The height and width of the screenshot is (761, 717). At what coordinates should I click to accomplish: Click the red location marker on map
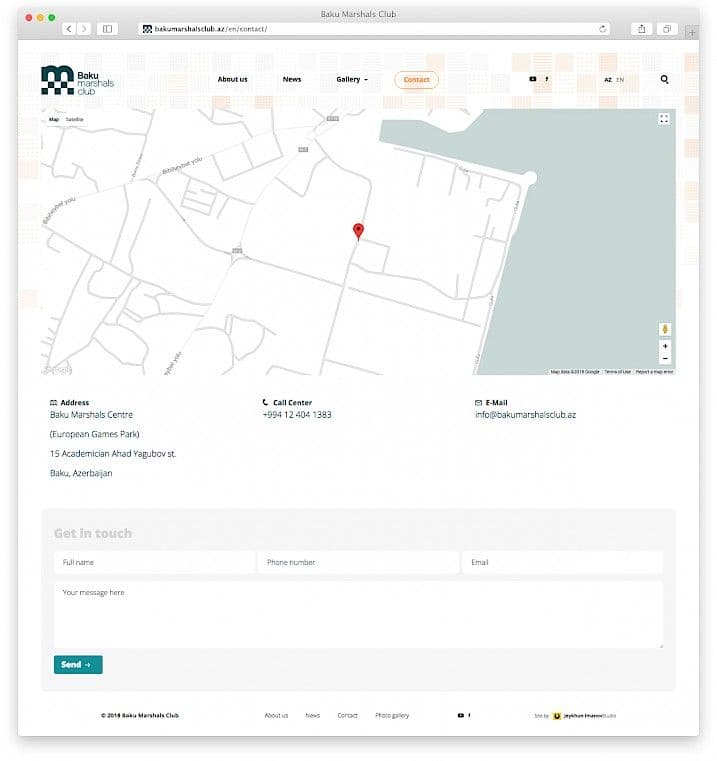click(x=358, y=231)
